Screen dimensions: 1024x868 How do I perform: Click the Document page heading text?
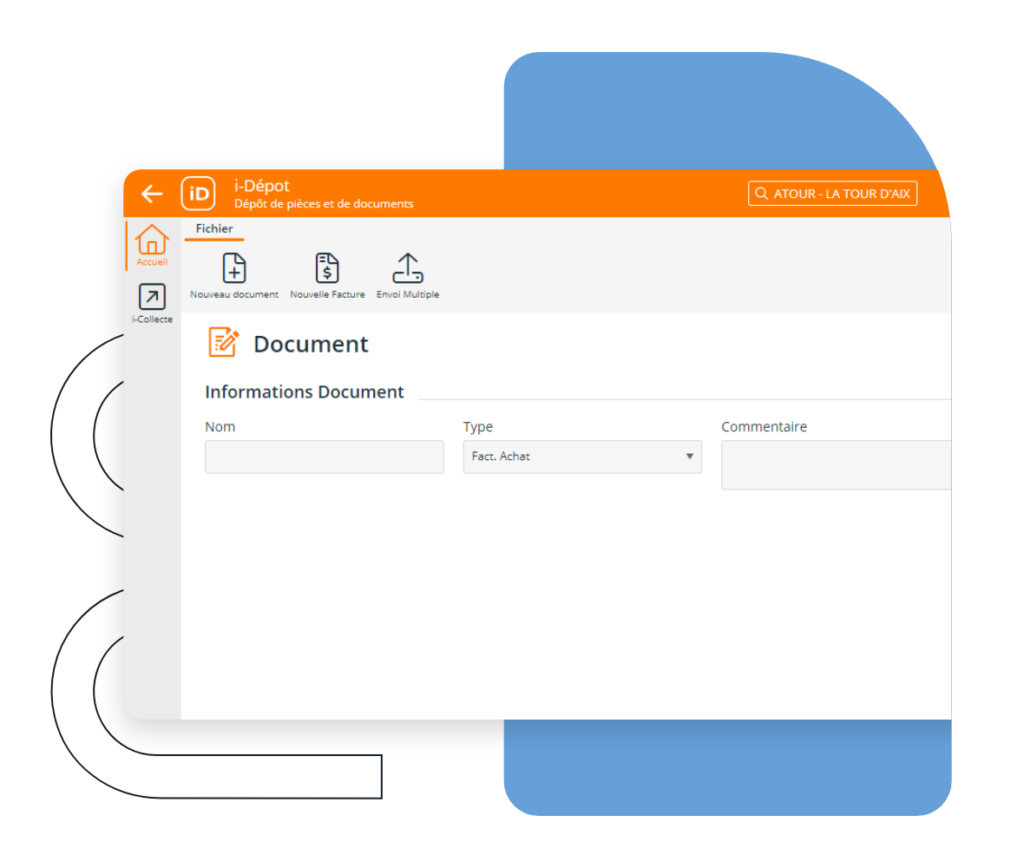pyautogui.click(x=311, y=344)
